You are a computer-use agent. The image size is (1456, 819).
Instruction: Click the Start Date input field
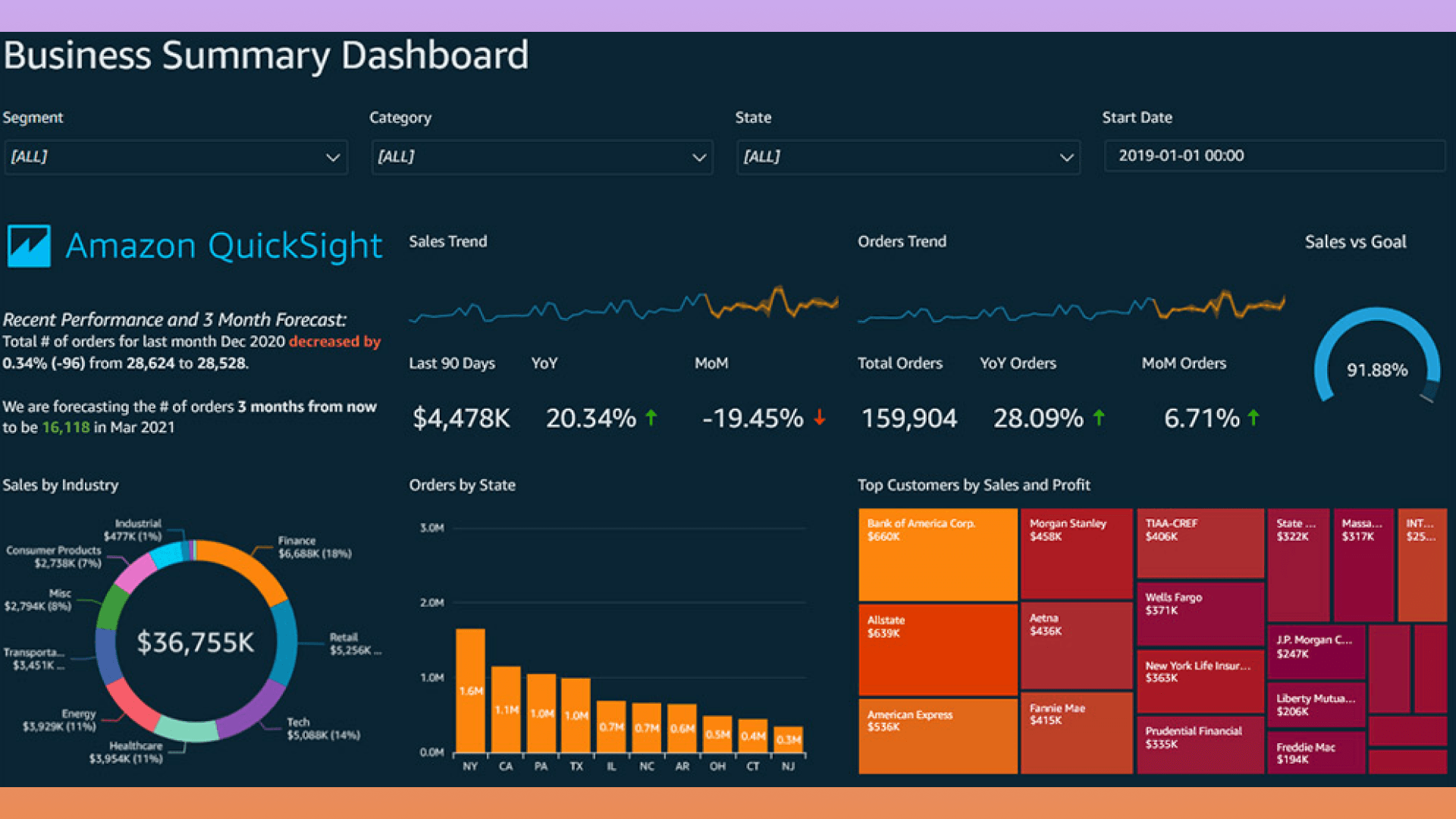[1275, 155]
